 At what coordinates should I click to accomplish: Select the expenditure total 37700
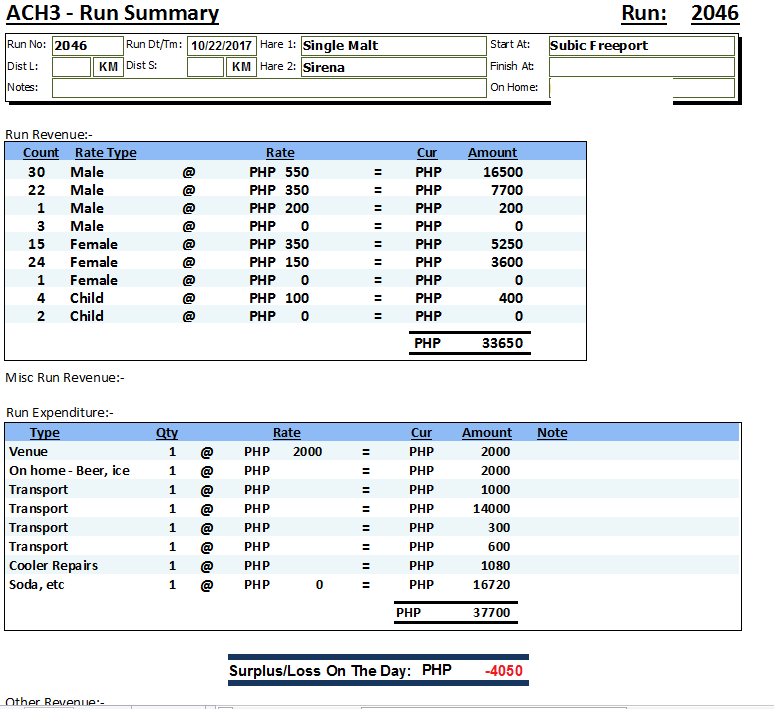coord(490,612)
